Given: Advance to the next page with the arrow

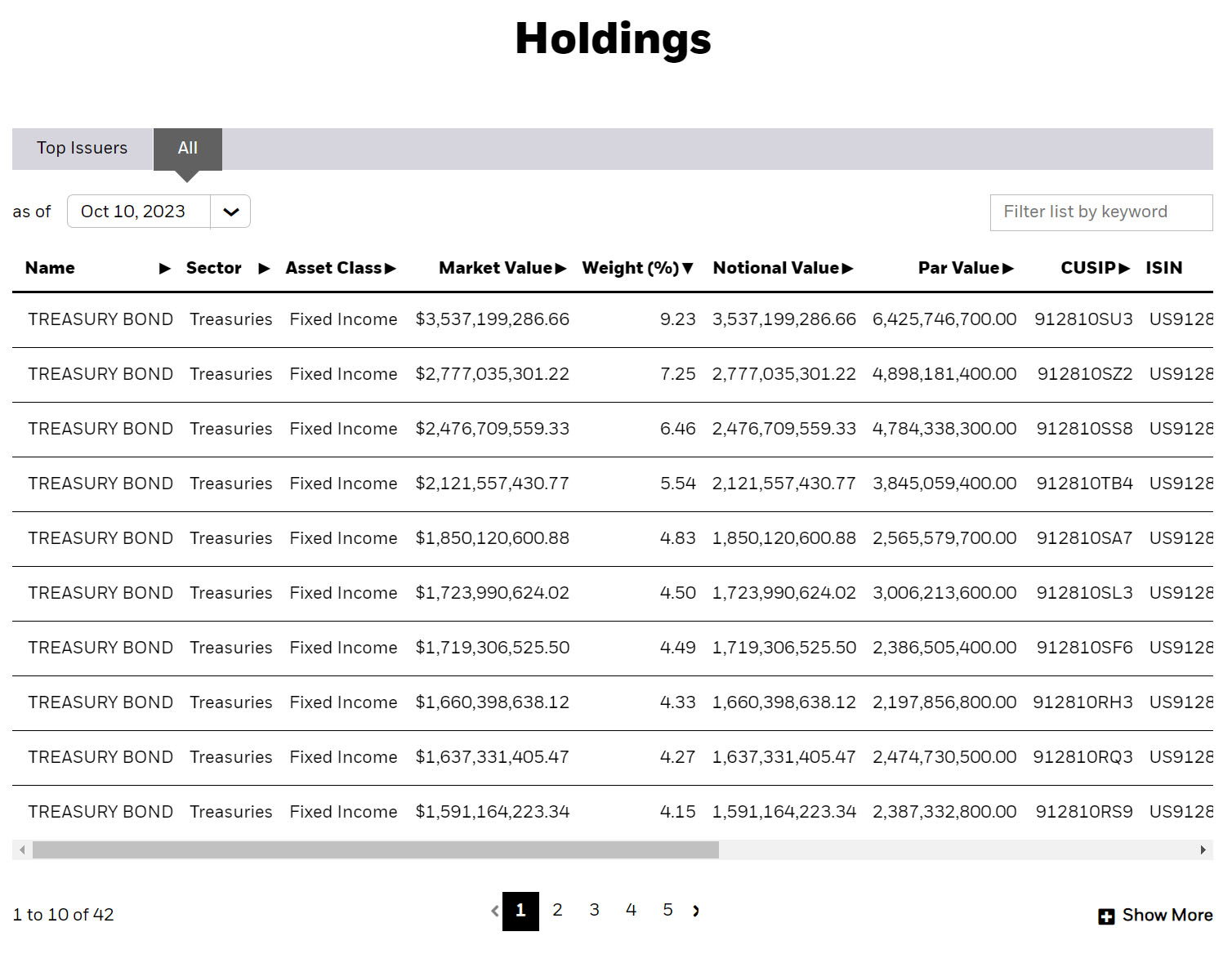Looking at the screenshot, I should coord(696,910).
